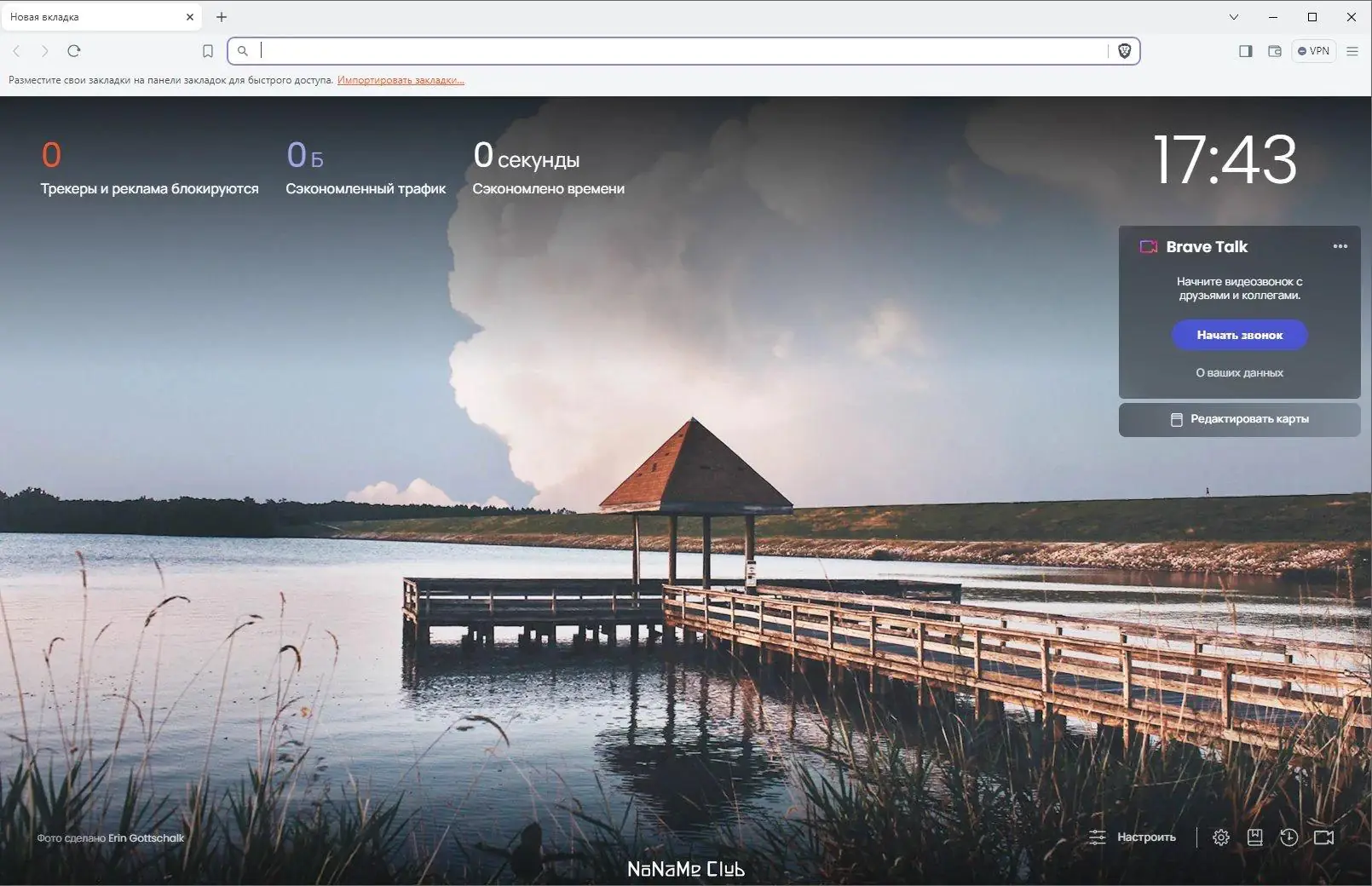Image resolution: width=1372 pixels, height=886 pixels.
Task: Open Brave Talk card options menu
Action: pos(1340,246)
